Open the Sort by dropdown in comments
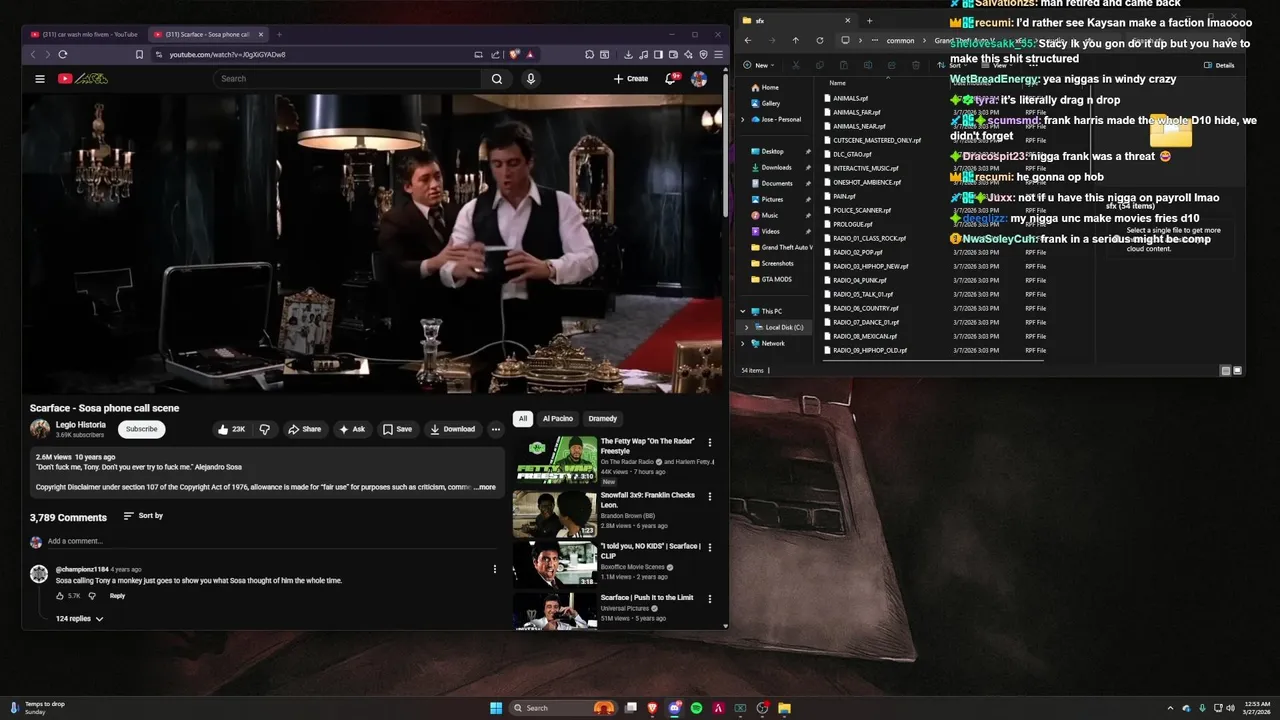 tap(143, 516)
